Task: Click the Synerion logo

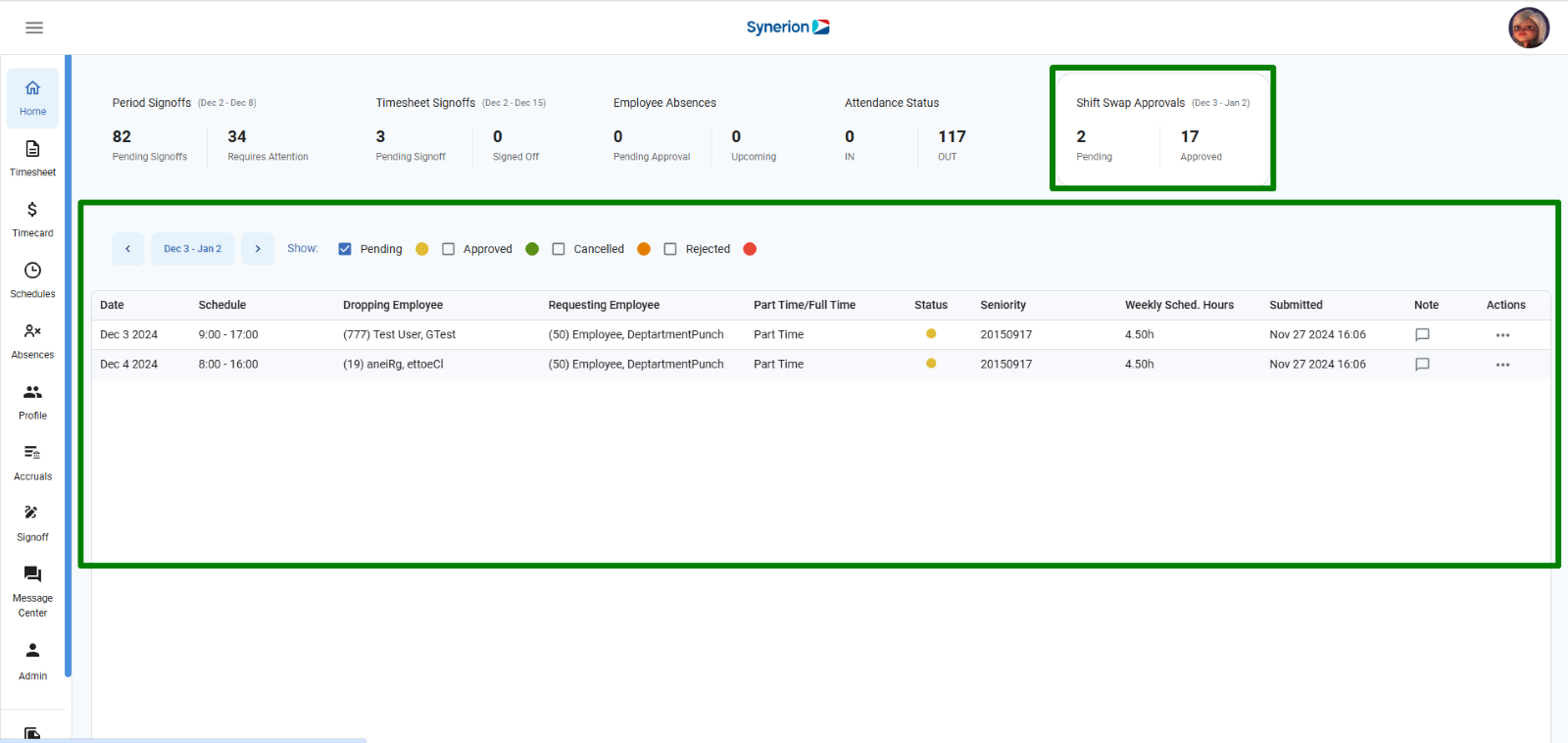Action: pos(788,27)
